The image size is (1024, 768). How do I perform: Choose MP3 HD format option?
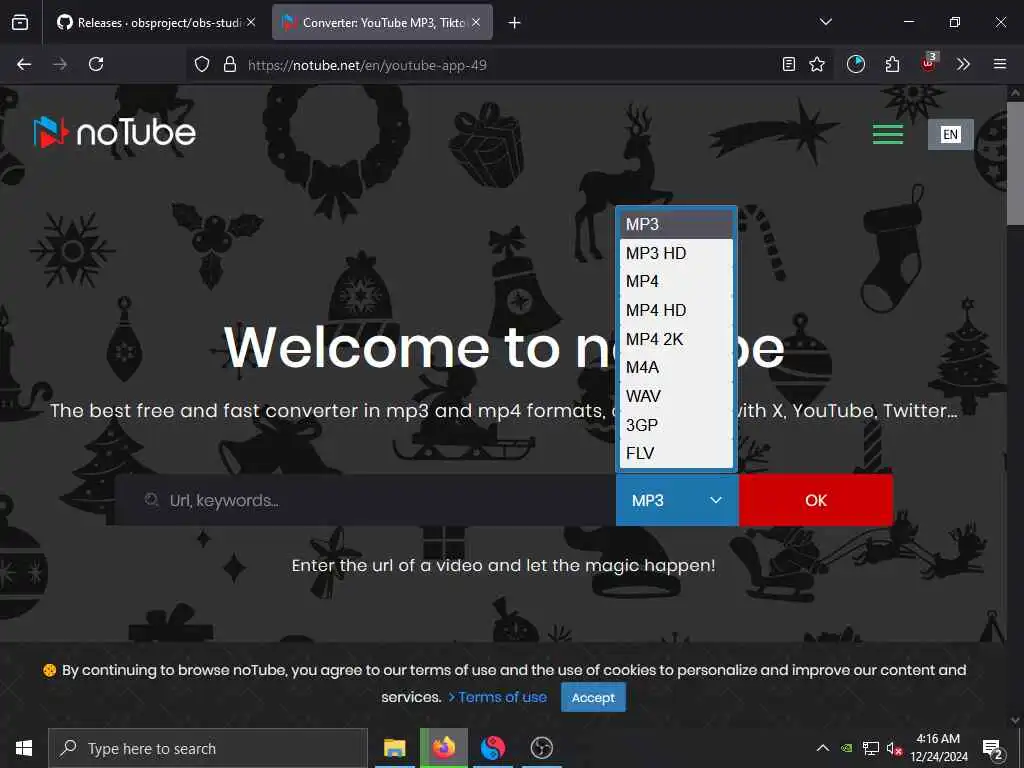676,253
